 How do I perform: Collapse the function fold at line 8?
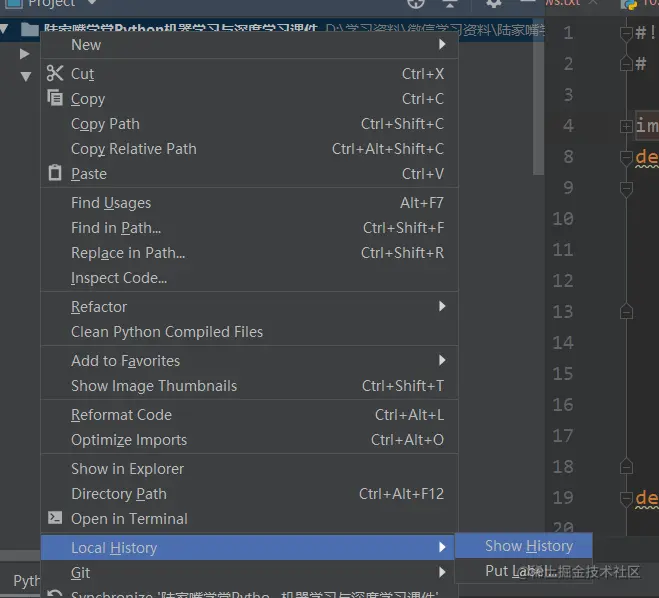point(626,157)
